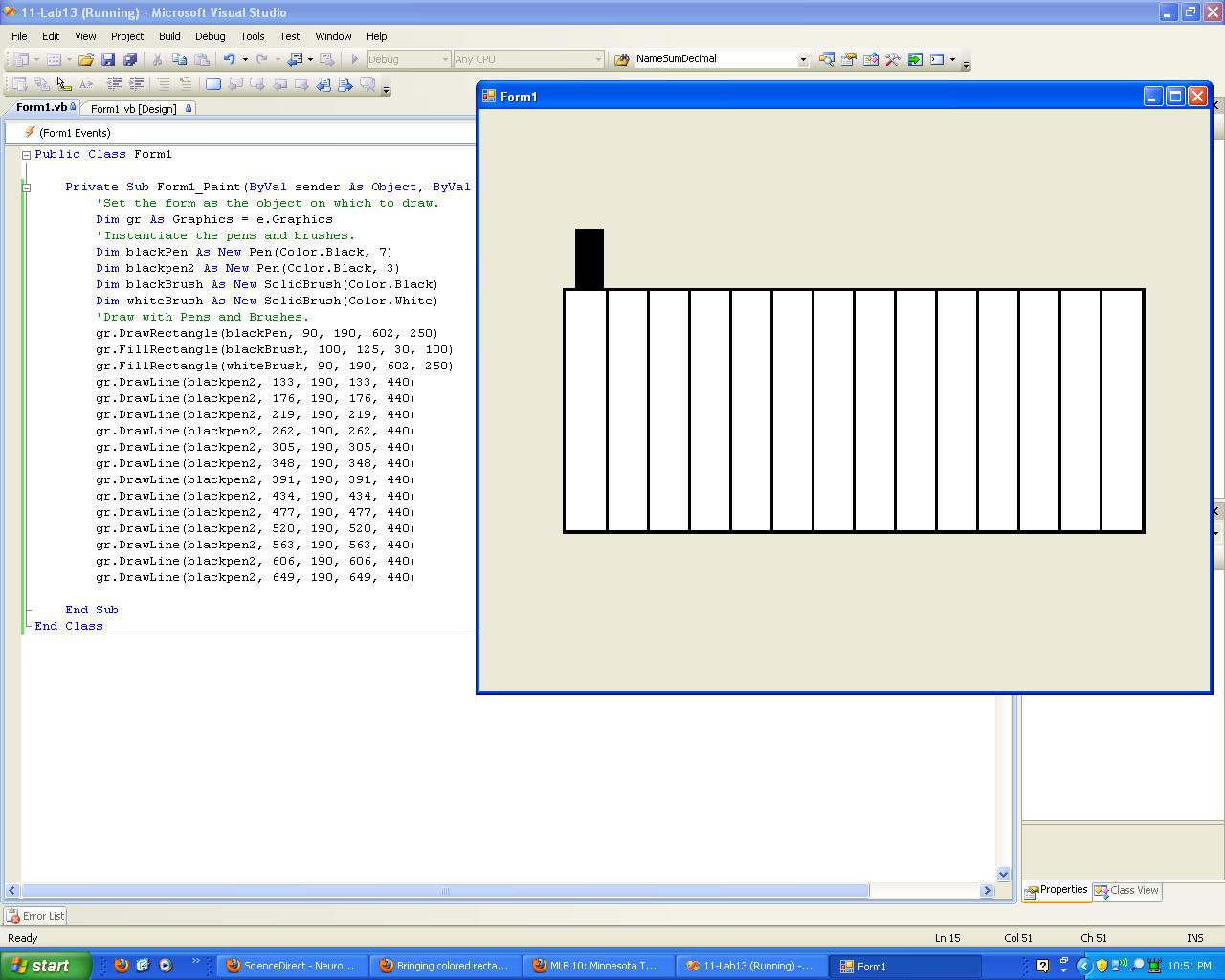Save Form1.vb with the floppy disk icon

[108, 59]
